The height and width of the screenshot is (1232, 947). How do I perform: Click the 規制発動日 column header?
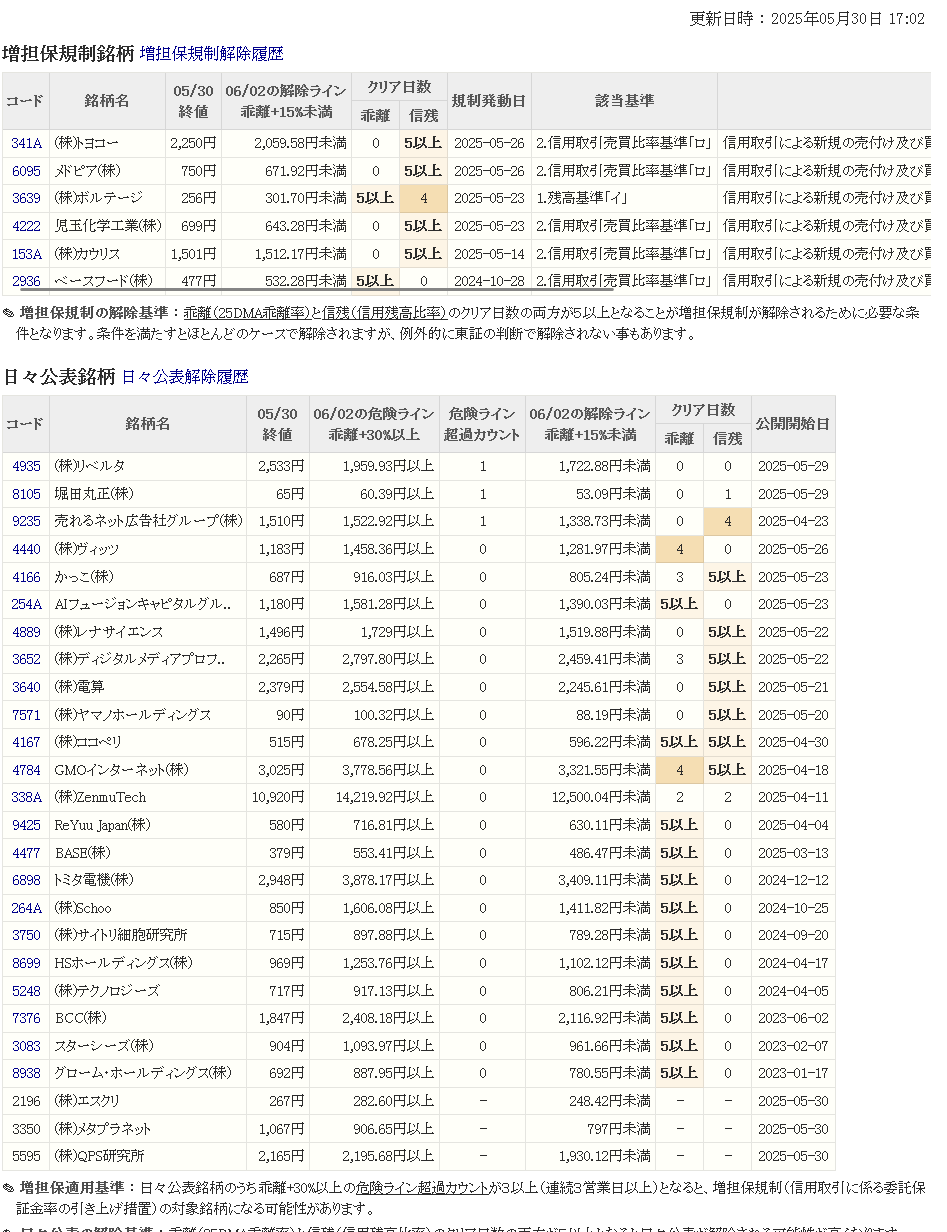pos(489,101)
